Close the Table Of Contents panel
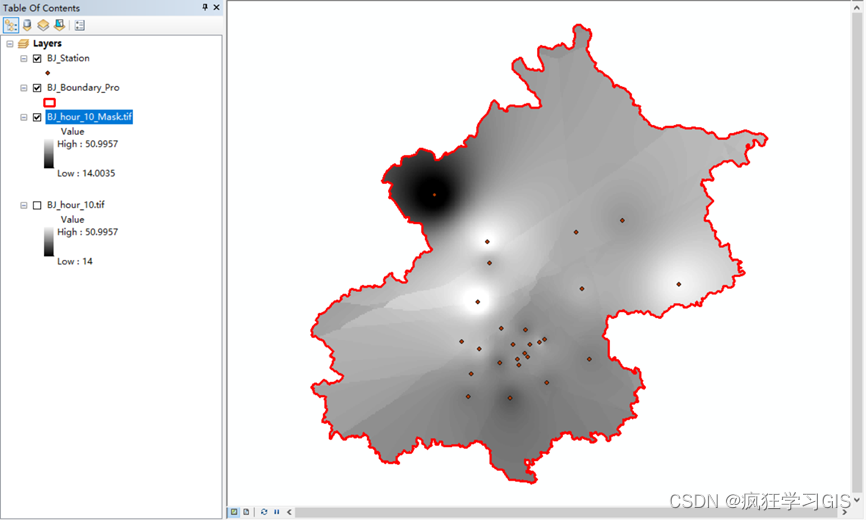The image size is (866, 520). [x=216, y=7]
